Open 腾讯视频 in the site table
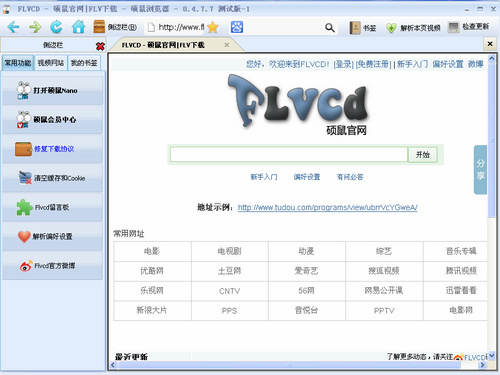The width and height of the screenshot is (500, 375). tap(461, 271)
